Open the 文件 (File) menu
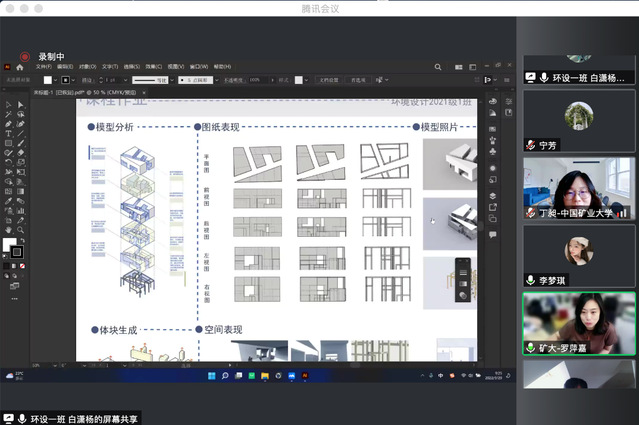 (x=44, y=67)
